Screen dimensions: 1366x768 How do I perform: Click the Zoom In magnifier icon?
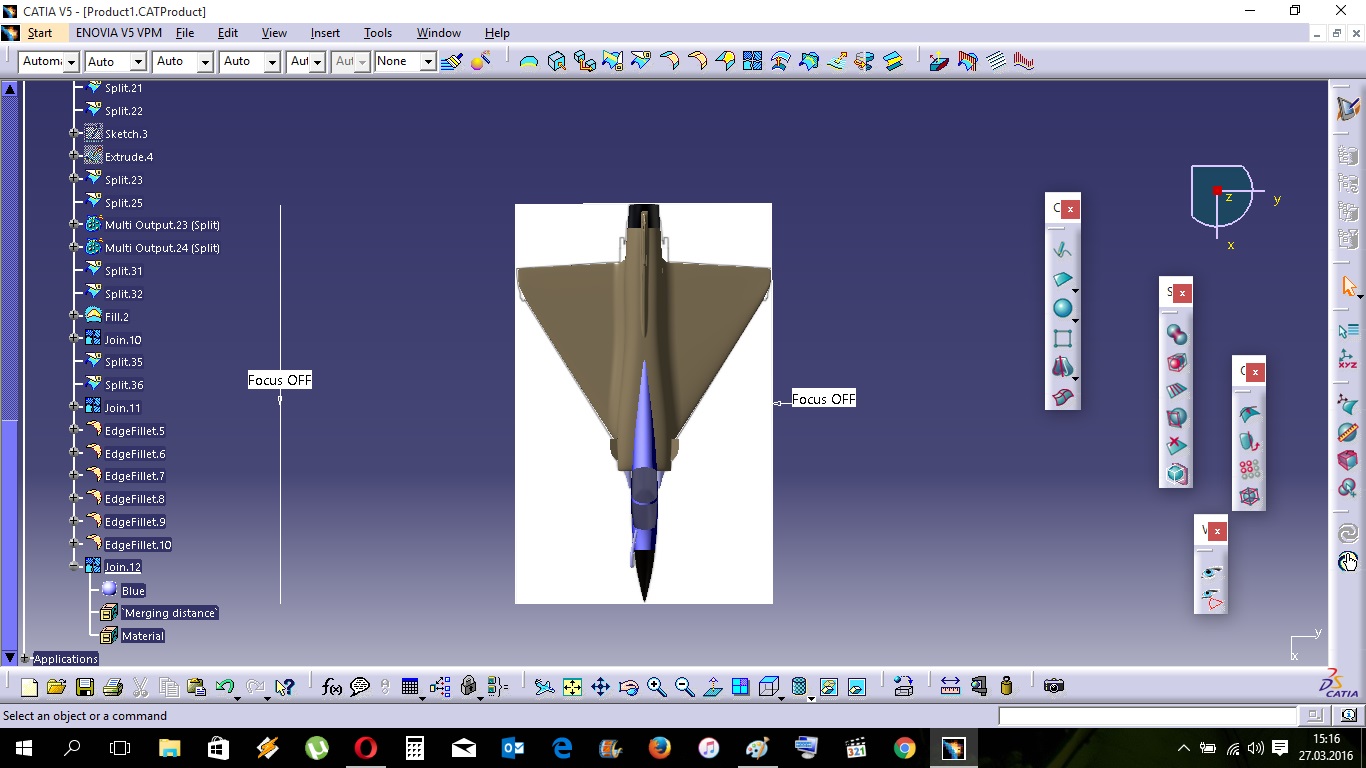point(656,687)
